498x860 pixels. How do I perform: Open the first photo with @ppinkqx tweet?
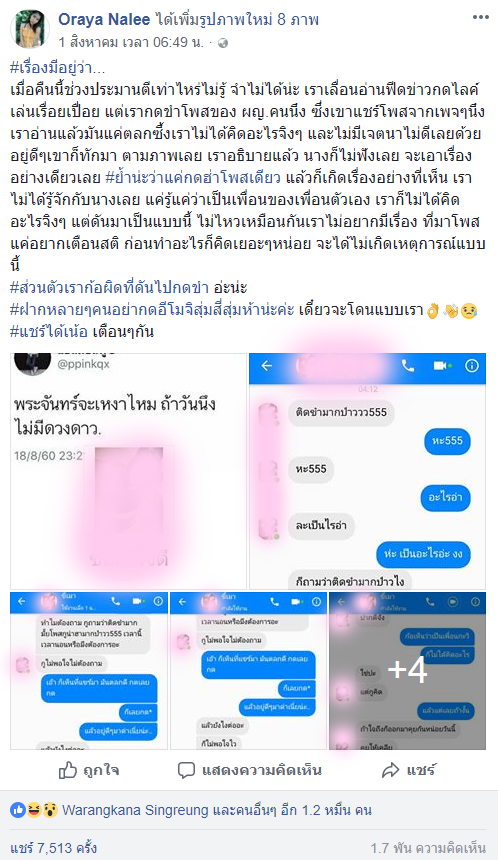128,471
